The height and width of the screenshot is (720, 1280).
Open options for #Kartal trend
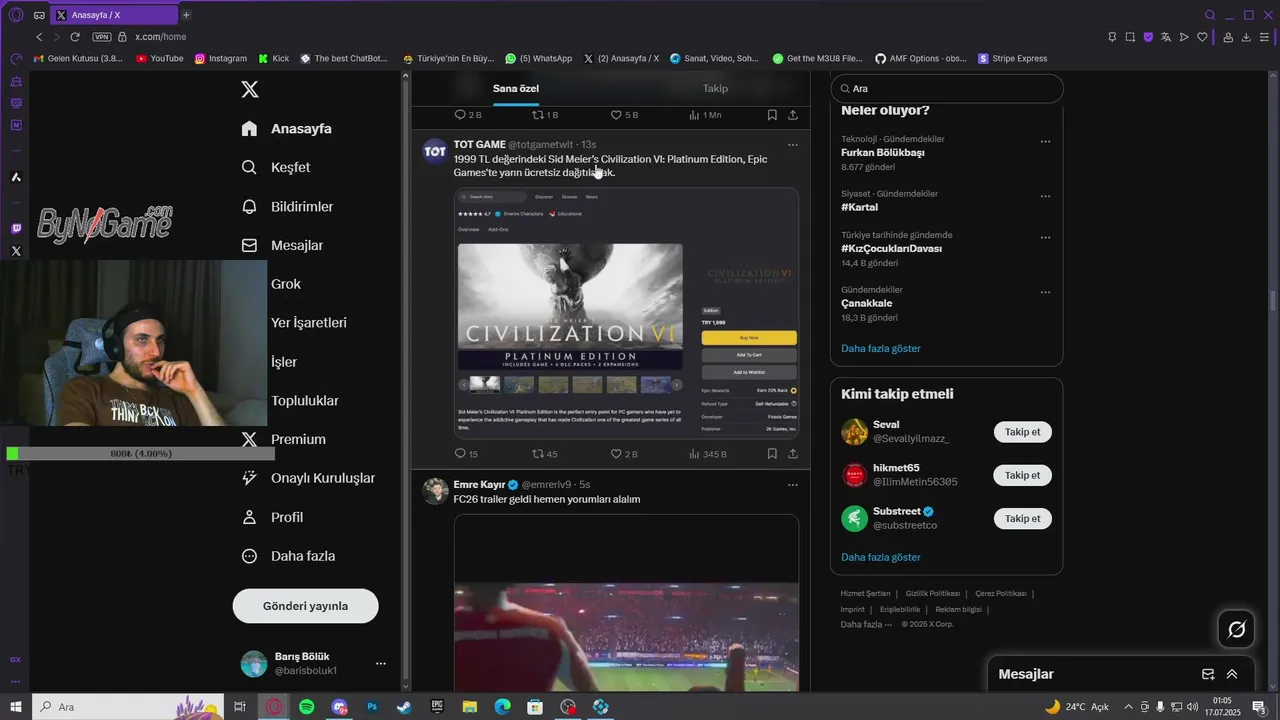click(x=1045, y=196)
